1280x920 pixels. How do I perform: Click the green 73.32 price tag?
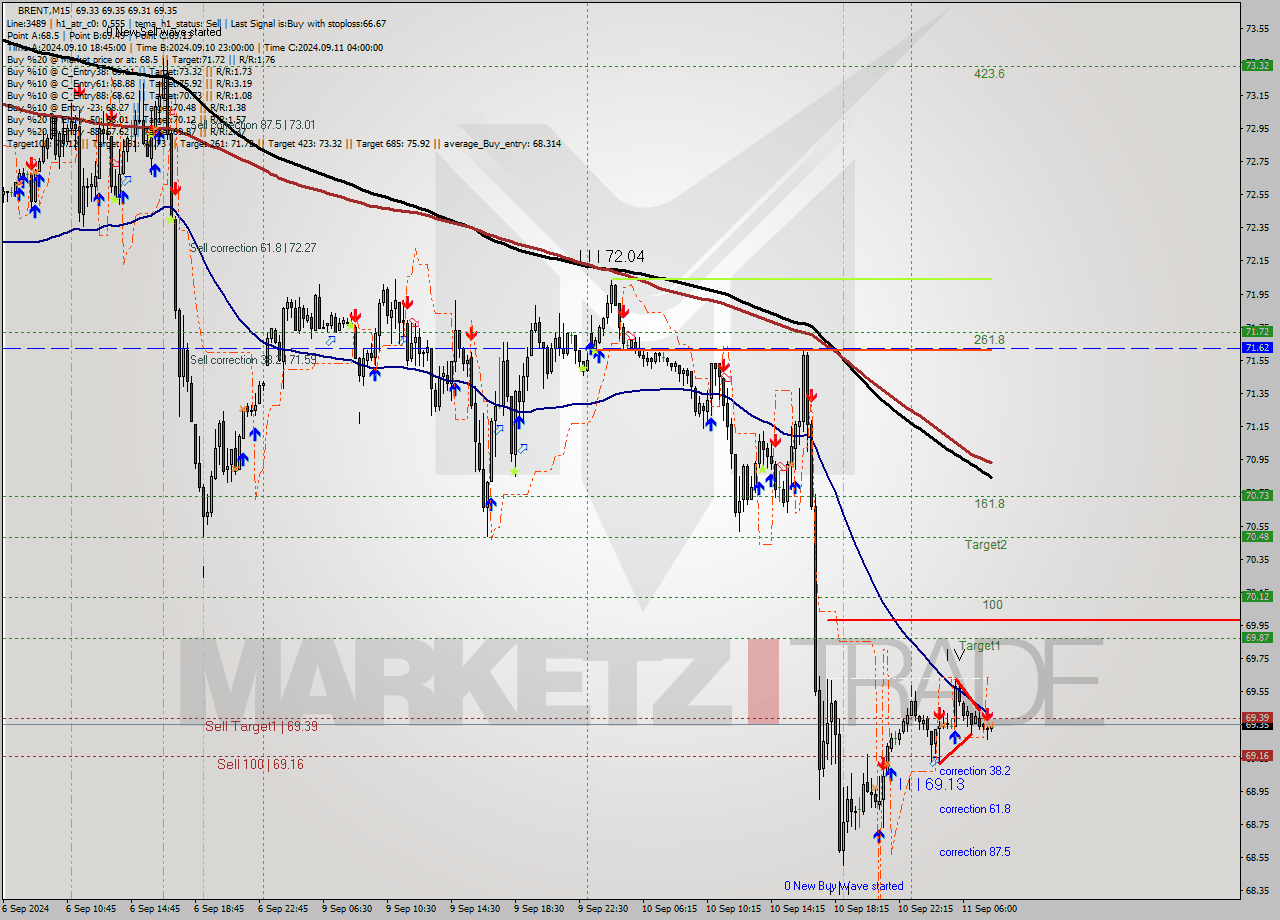[1256, 65]
